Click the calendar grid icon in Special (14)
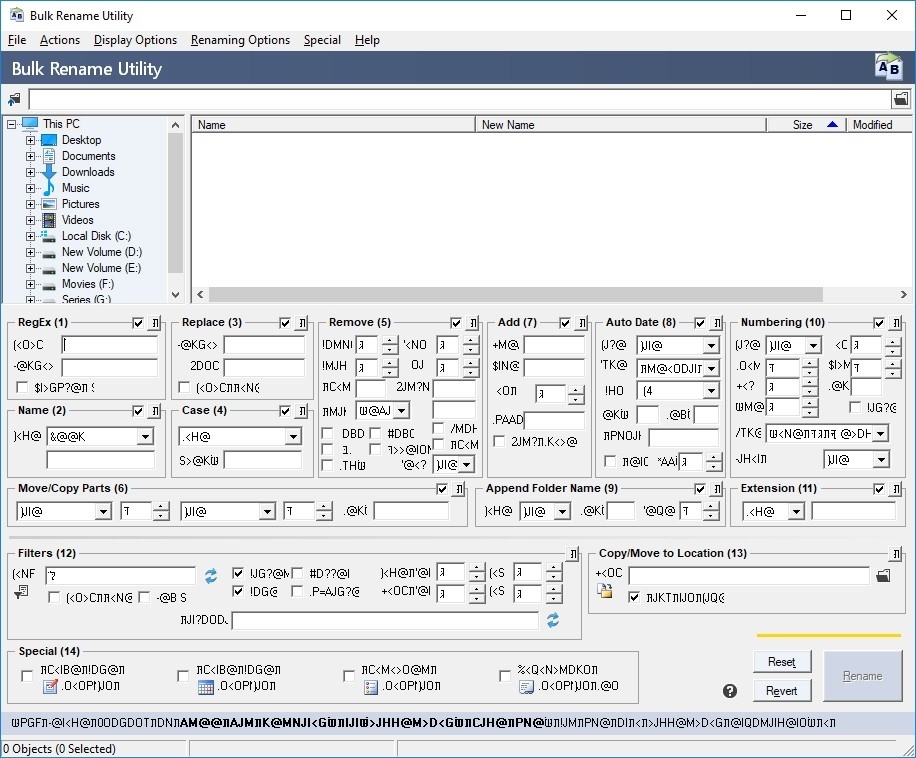Viewport: 916px width, 758px height. [x=206, y=687]
